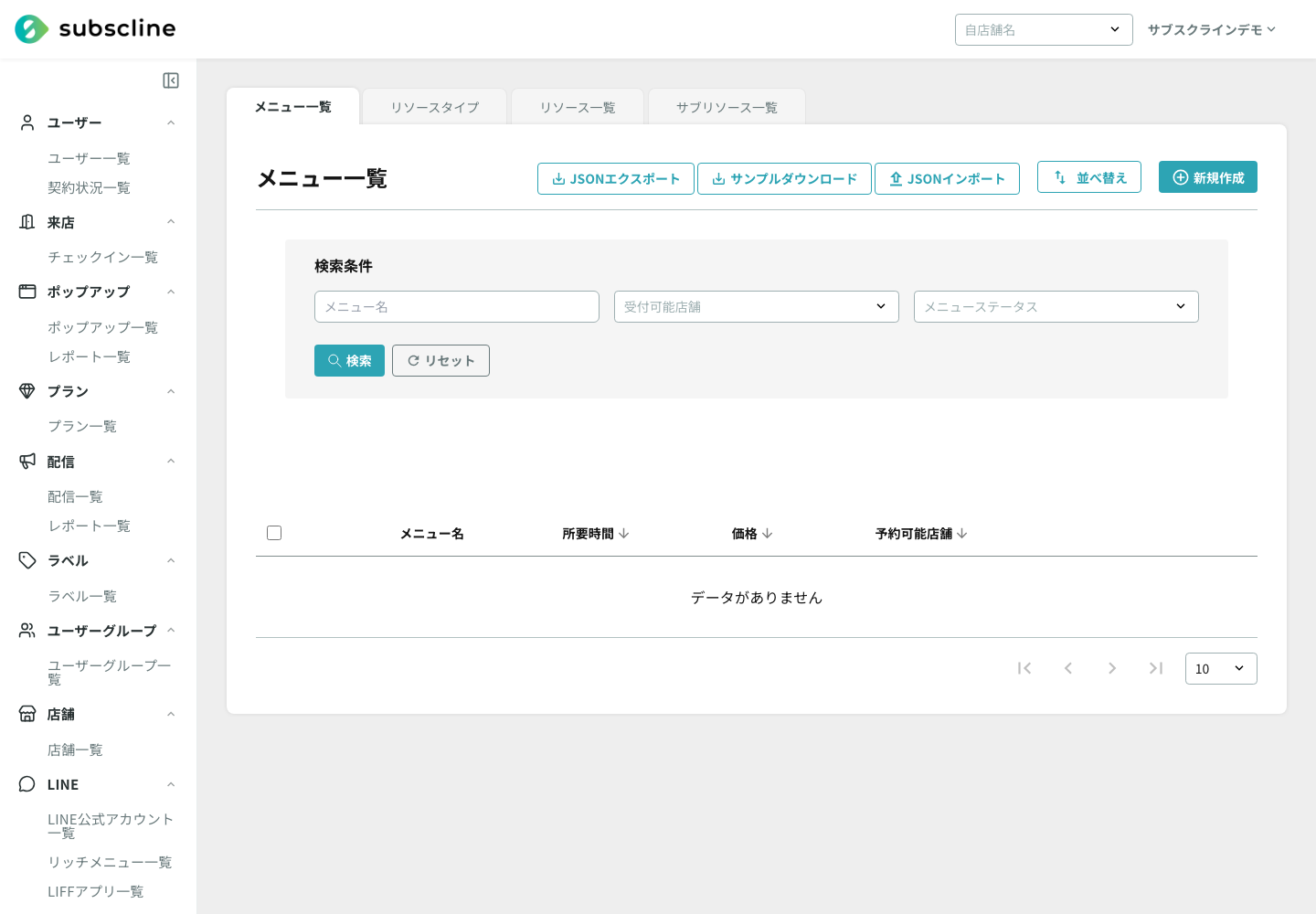Click the 検索 search button
This screenshot has height=914, width=1316.
(349, 360)
